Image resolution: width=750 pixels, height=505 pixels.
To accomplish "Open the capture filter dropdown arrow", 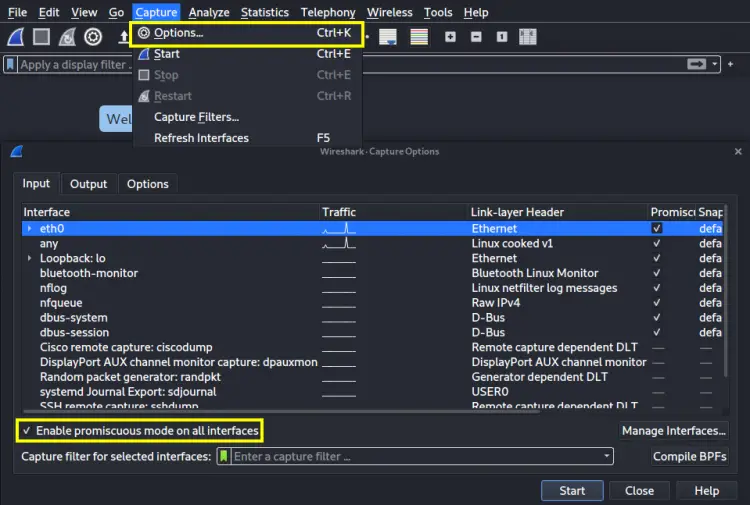I will pyautogui.click(x=607, y=456).
